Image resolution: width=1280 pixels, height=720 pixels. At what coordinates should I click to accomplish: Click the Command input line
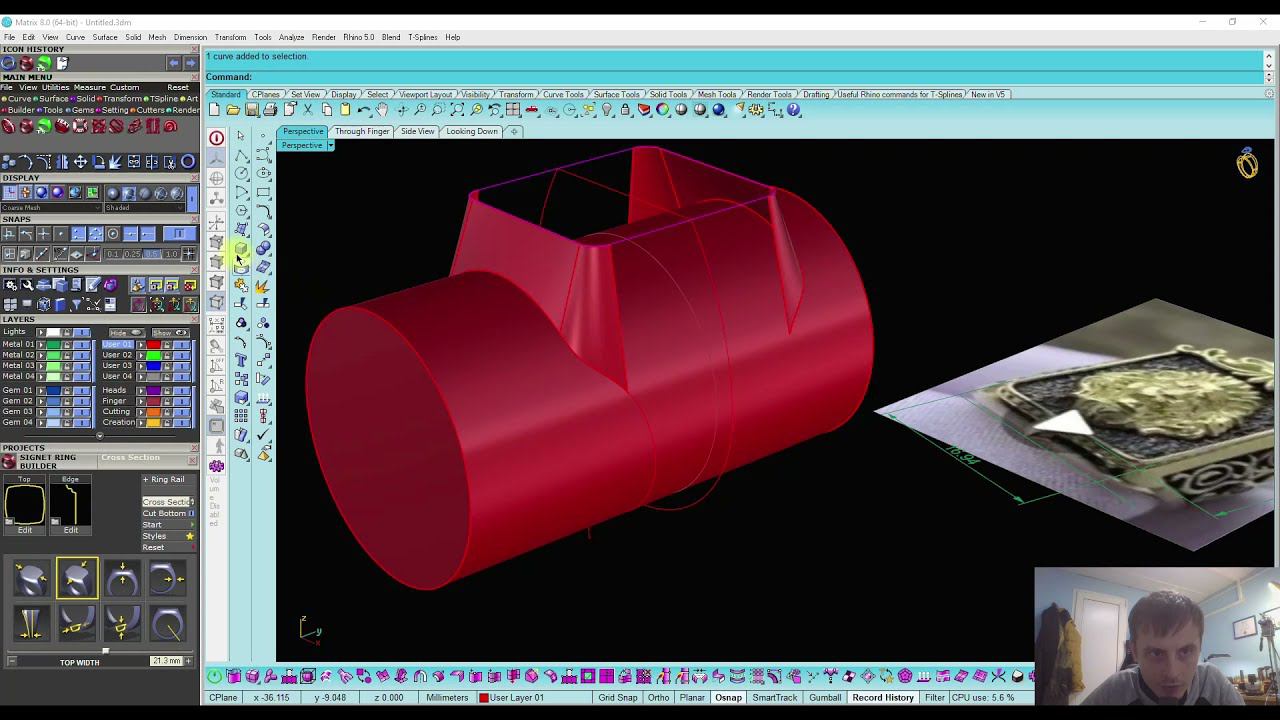point(733,77)
